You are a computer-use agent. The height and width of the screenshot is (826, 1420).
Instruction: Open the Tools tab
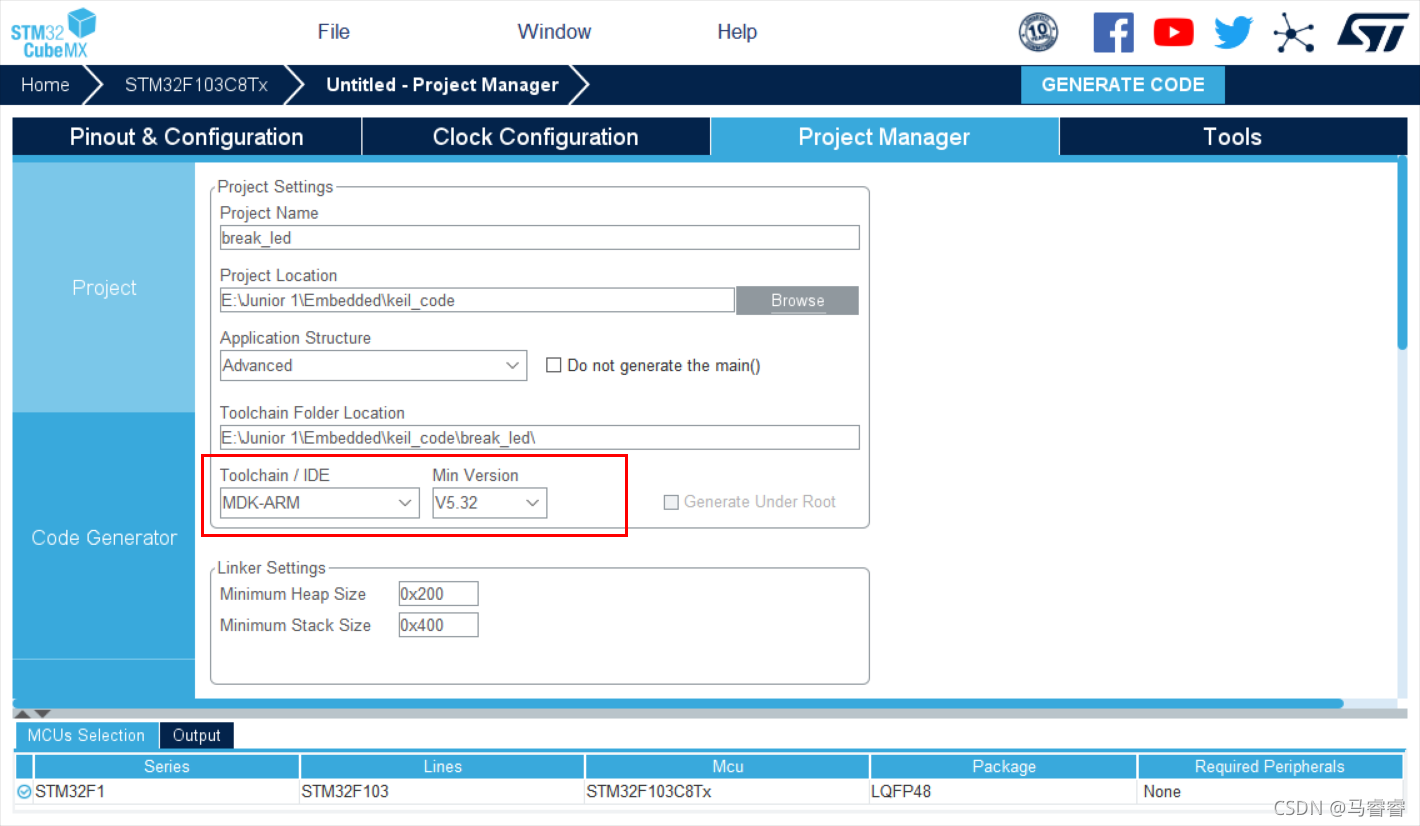click(x=1232, y=137)
